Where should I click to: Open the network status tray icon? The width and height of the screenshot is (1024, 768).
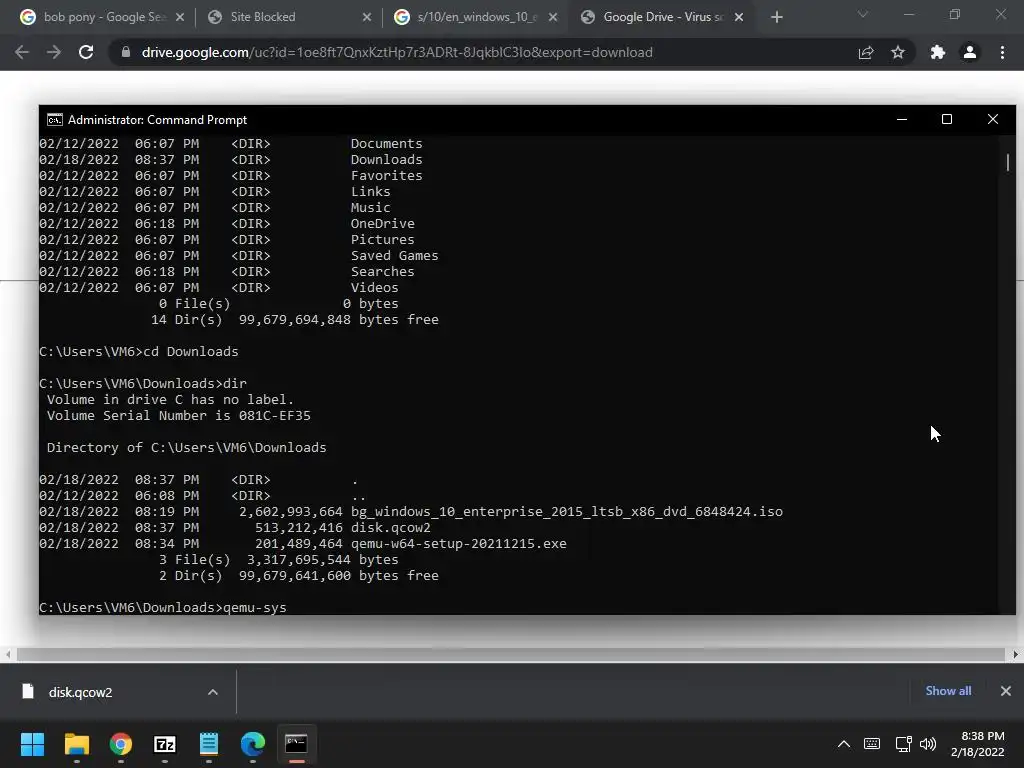coord(904,744)
